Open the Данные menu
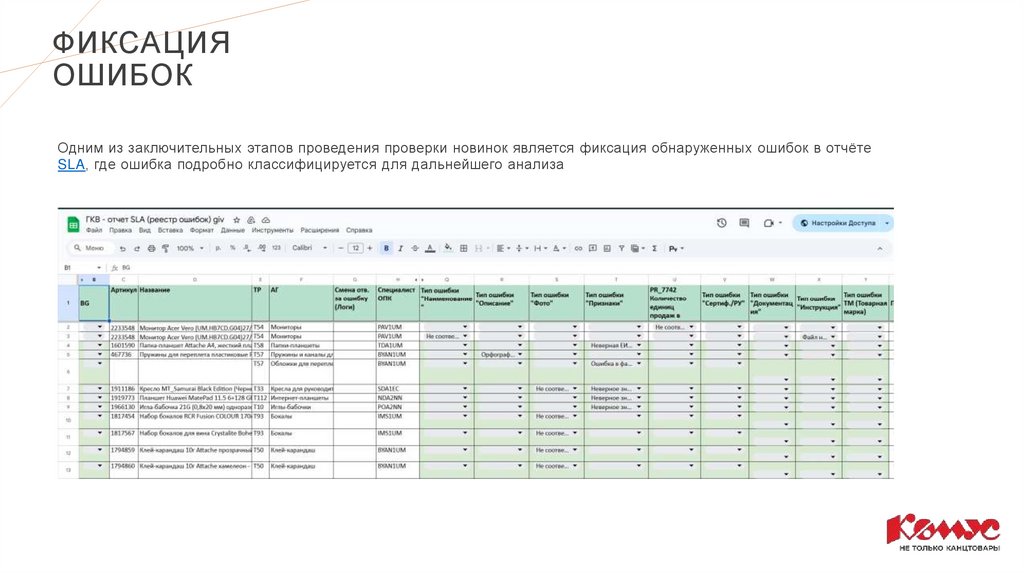This screenshot has width=1024, height=574. point(232,231)
